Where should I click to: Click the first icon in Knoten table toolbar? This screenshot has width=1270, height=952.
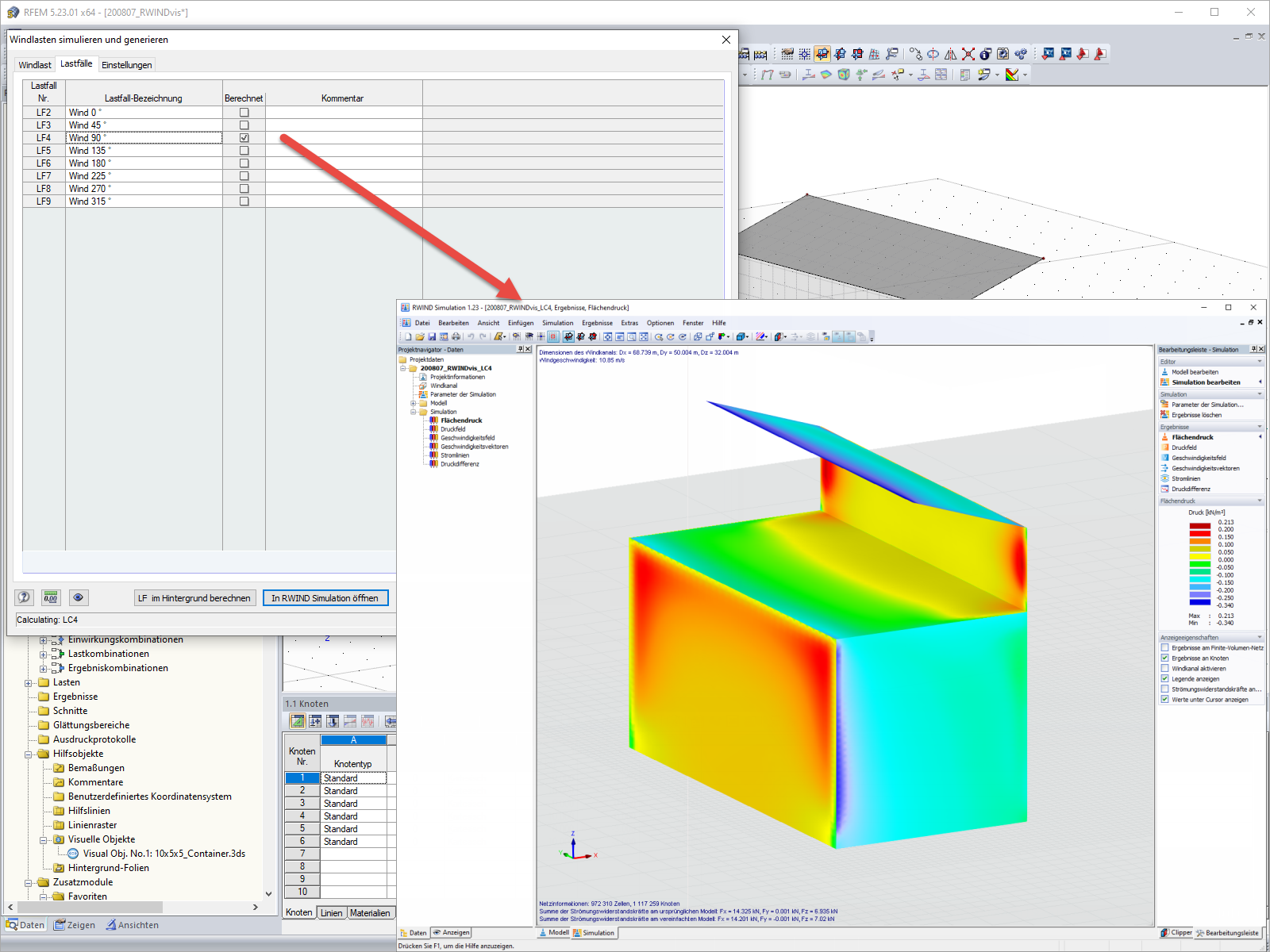pyautogui.click(x=298, y=721)
